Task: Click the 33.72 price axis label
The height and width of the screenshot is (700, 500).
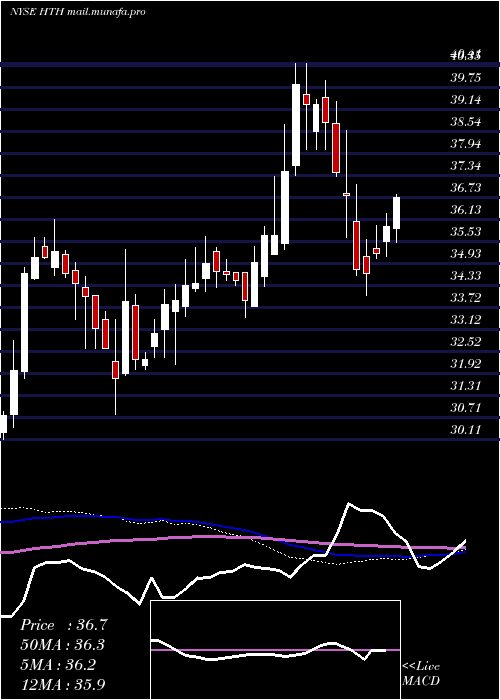Action: (x=466, y=297)
